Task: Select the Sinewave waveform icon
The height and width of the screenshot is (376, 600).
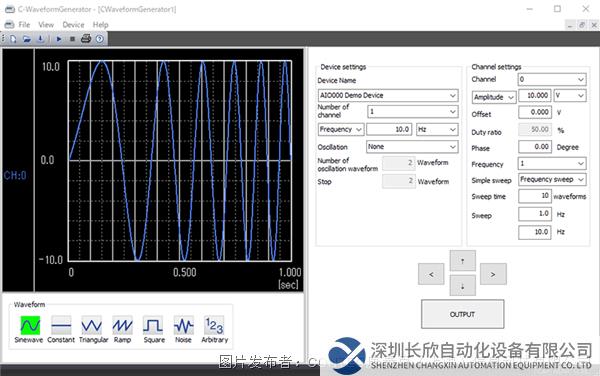Action: pos(30,326)
